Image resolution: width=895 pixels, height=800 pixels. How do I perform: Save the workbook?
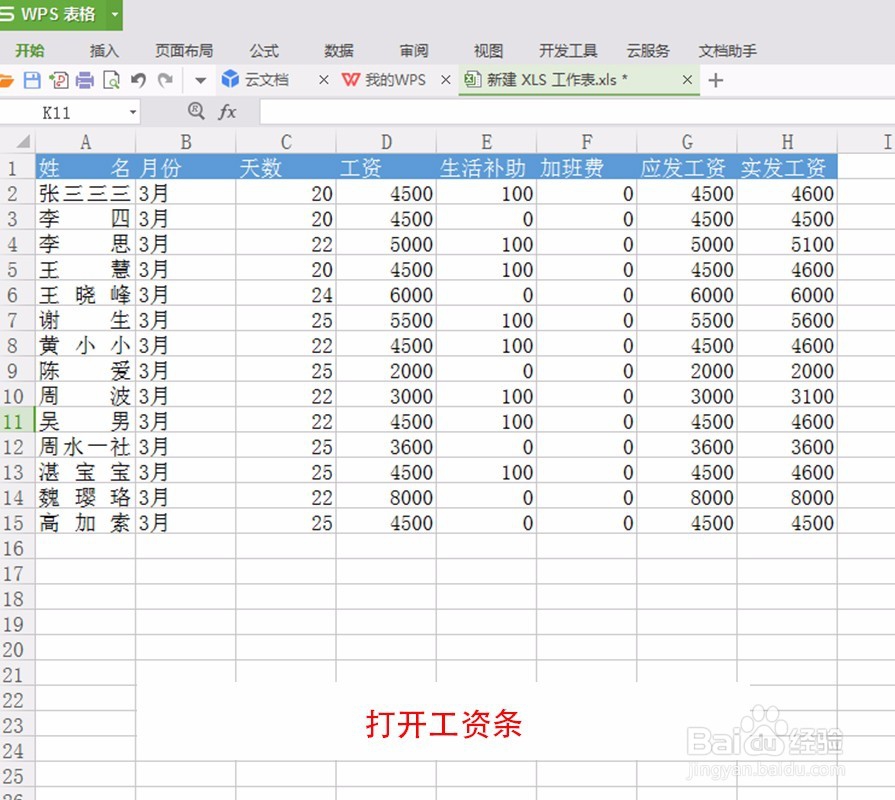click(x=30, y=80)
